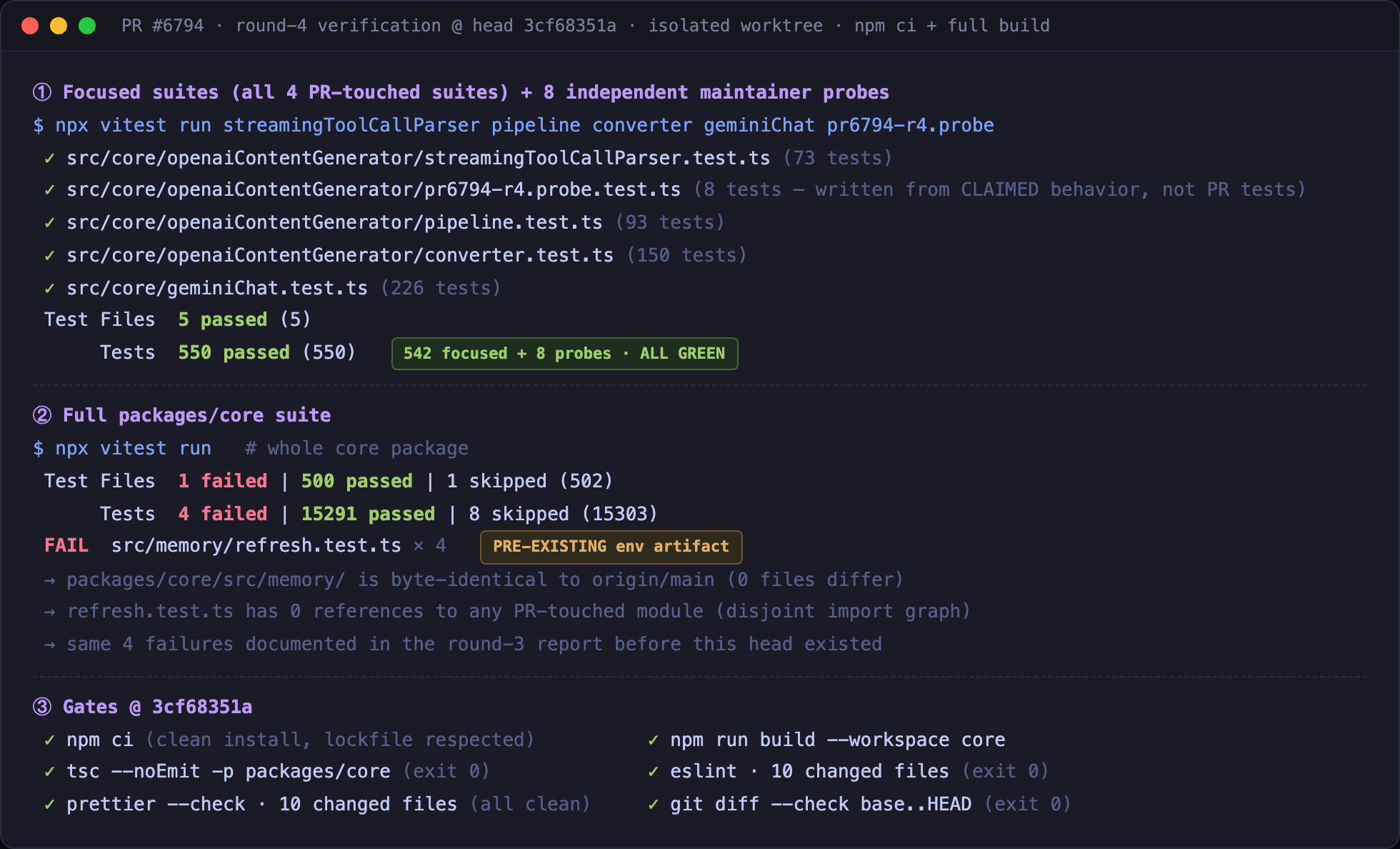Click the streamingToolCallParser.test.ts result line

pyautogui.click(x=468, y=158)
